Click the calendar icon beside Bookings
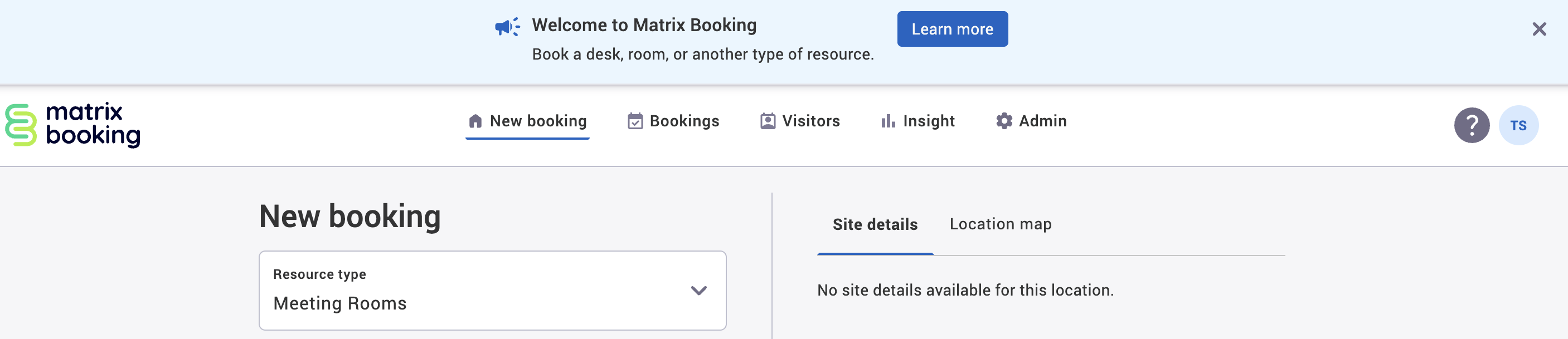The height and width of the screenshot is (339, 1568). pyautogui.click(x=635, y=121)
